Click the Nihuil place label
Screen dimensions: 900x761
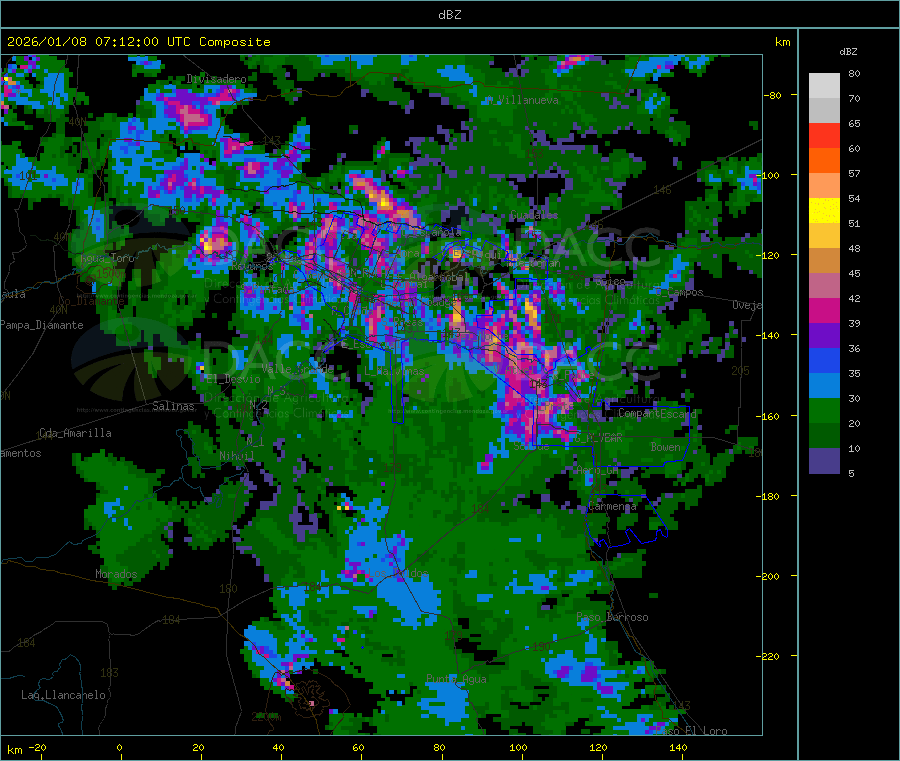(x=236, y=456)
